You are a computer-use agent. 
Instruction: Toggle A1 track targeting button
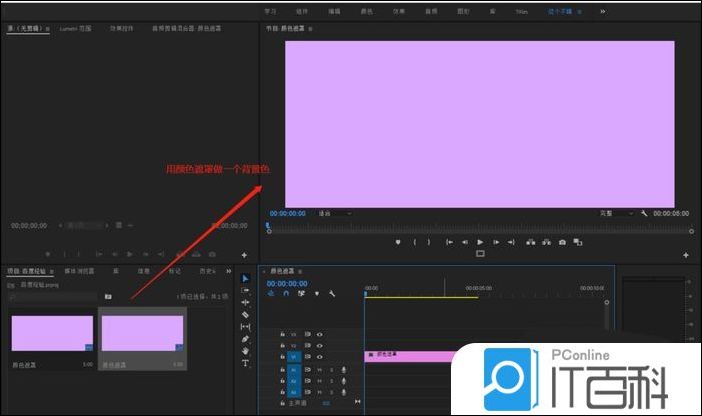[294, 369]
